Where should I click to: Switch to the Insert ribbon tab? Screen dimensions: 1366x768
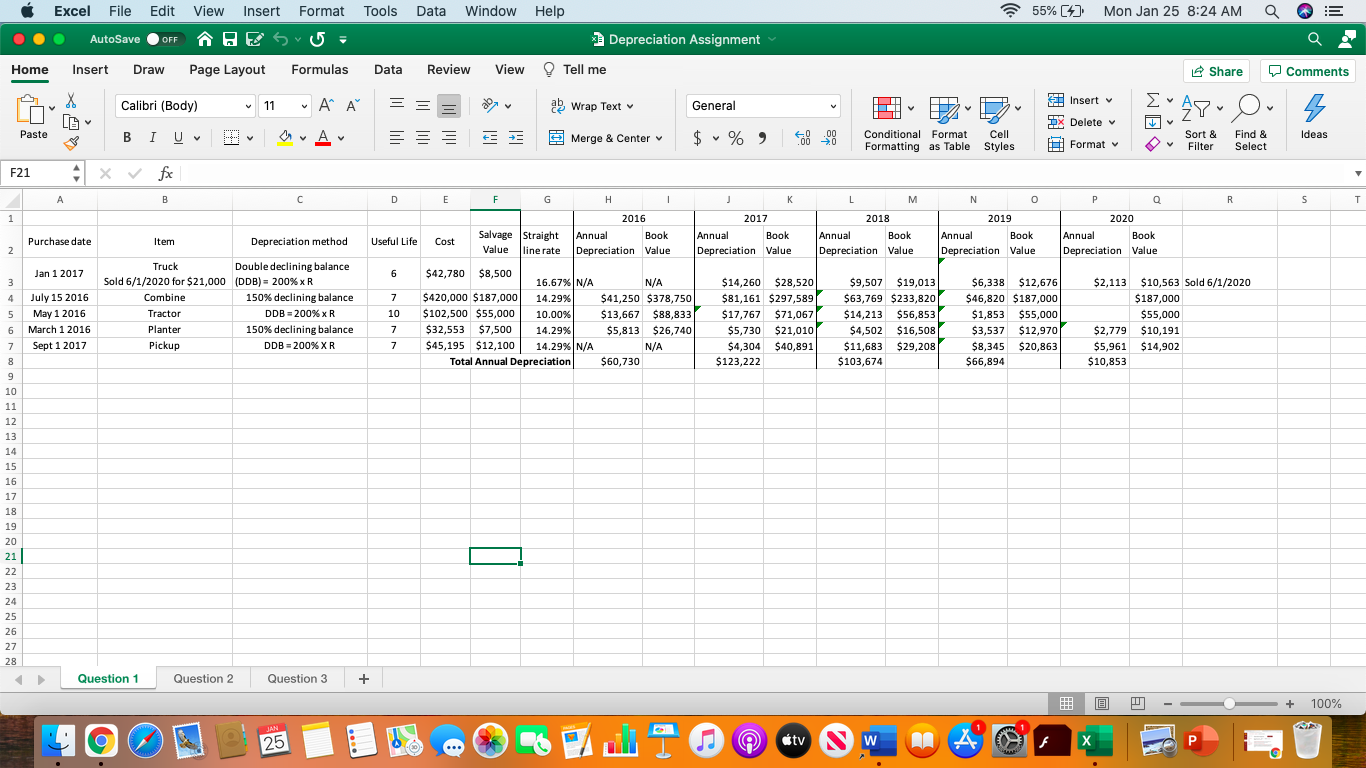90,69
